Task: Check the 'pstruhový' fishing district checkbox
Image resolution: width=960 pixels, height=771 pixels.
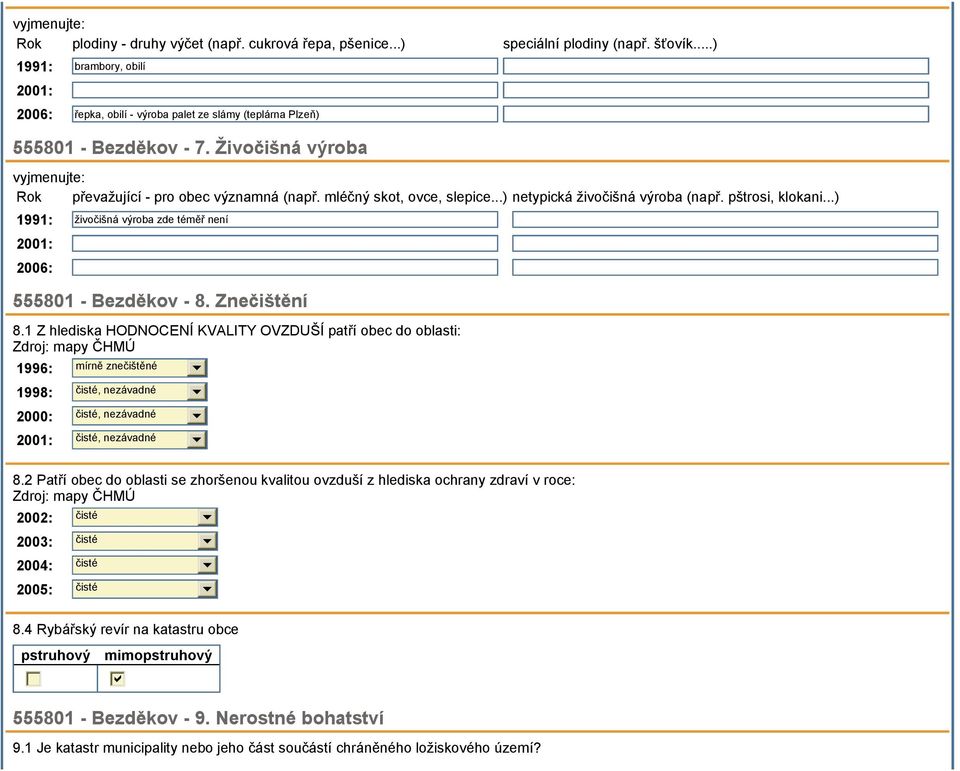Action: click(33, 679)
